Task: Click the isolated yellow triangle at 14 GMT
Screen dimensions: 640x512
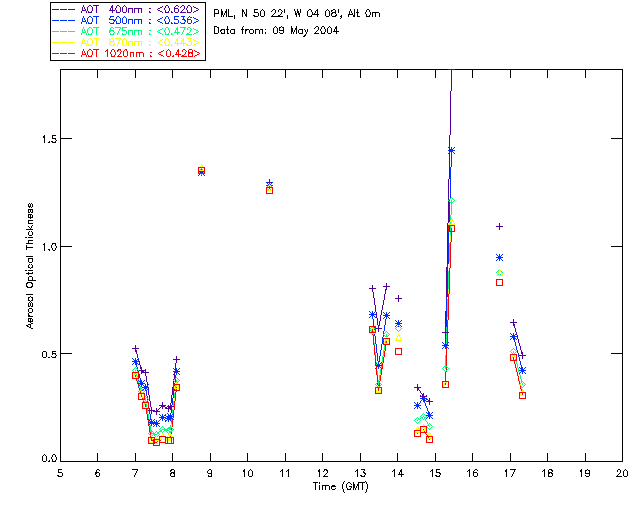Action: click(x=398, y=338)
